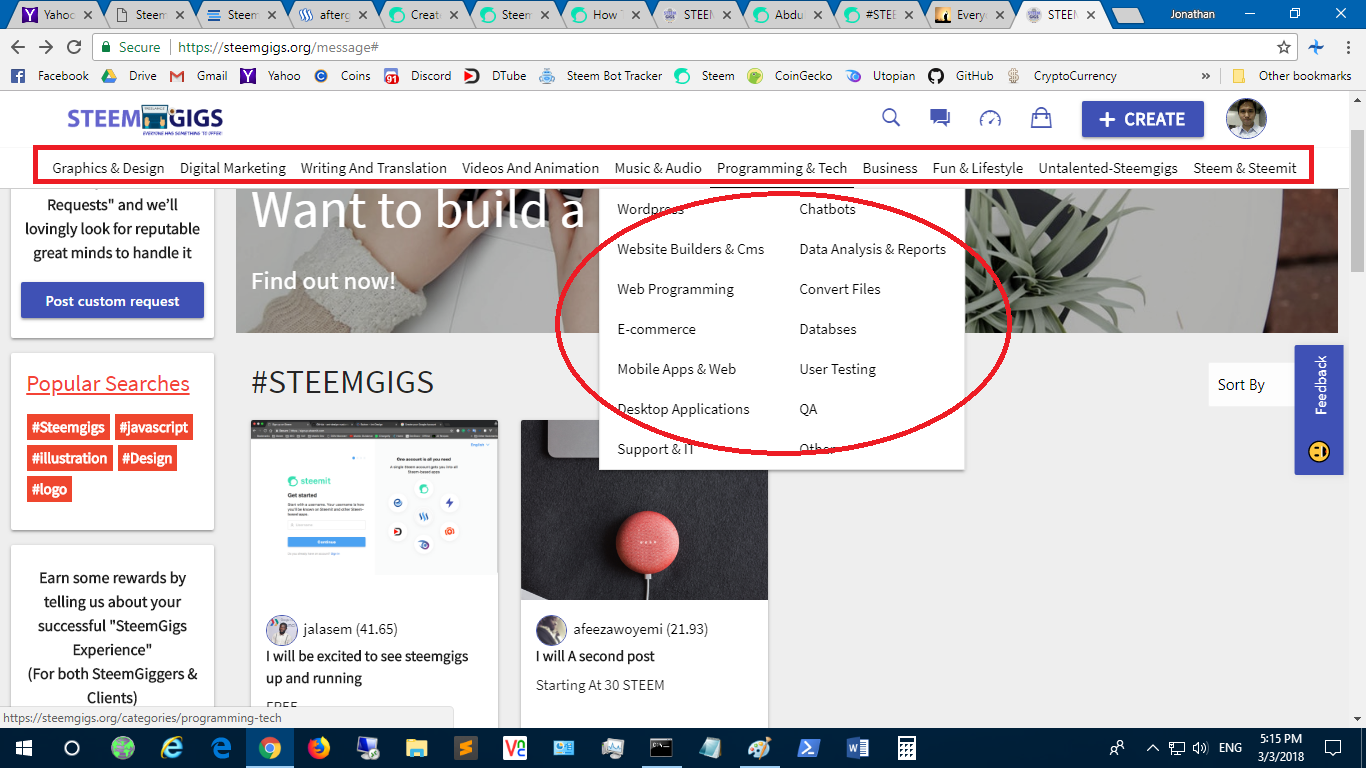This screenshot has width=1366, height=768.
Task: Open the Music & Audio category
Action: coord(658,168)
